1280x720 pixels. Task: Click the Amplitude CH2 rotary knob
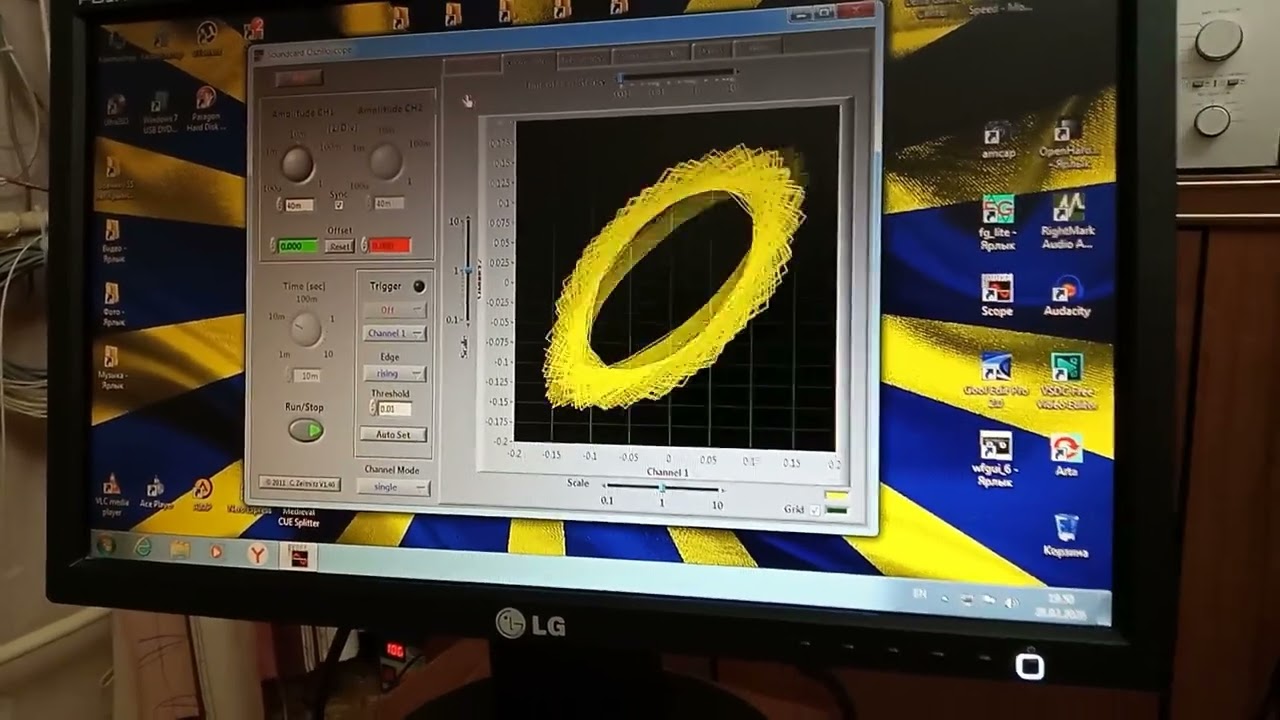click(x=386, y=161)
